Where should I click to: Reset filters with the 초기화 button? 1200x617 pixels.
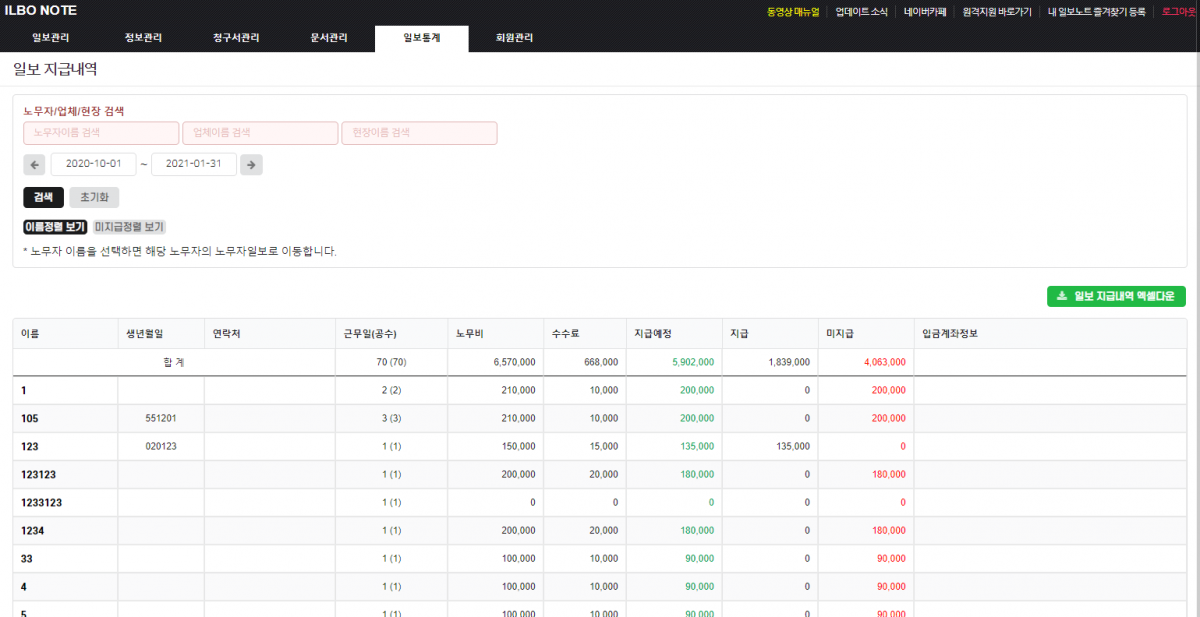[94, 197]
